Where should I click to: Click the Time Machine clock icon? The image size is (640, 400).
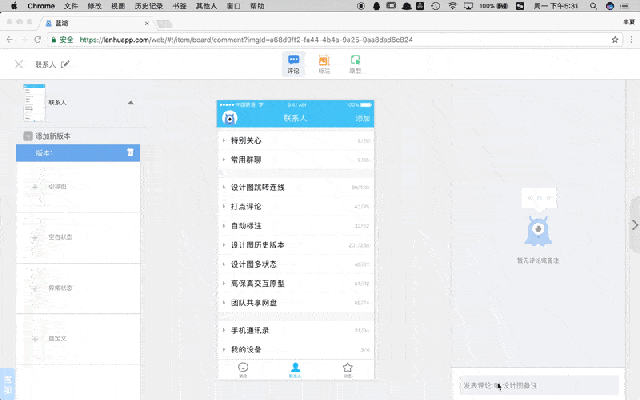pyautogui.click(x=436, y=6)
